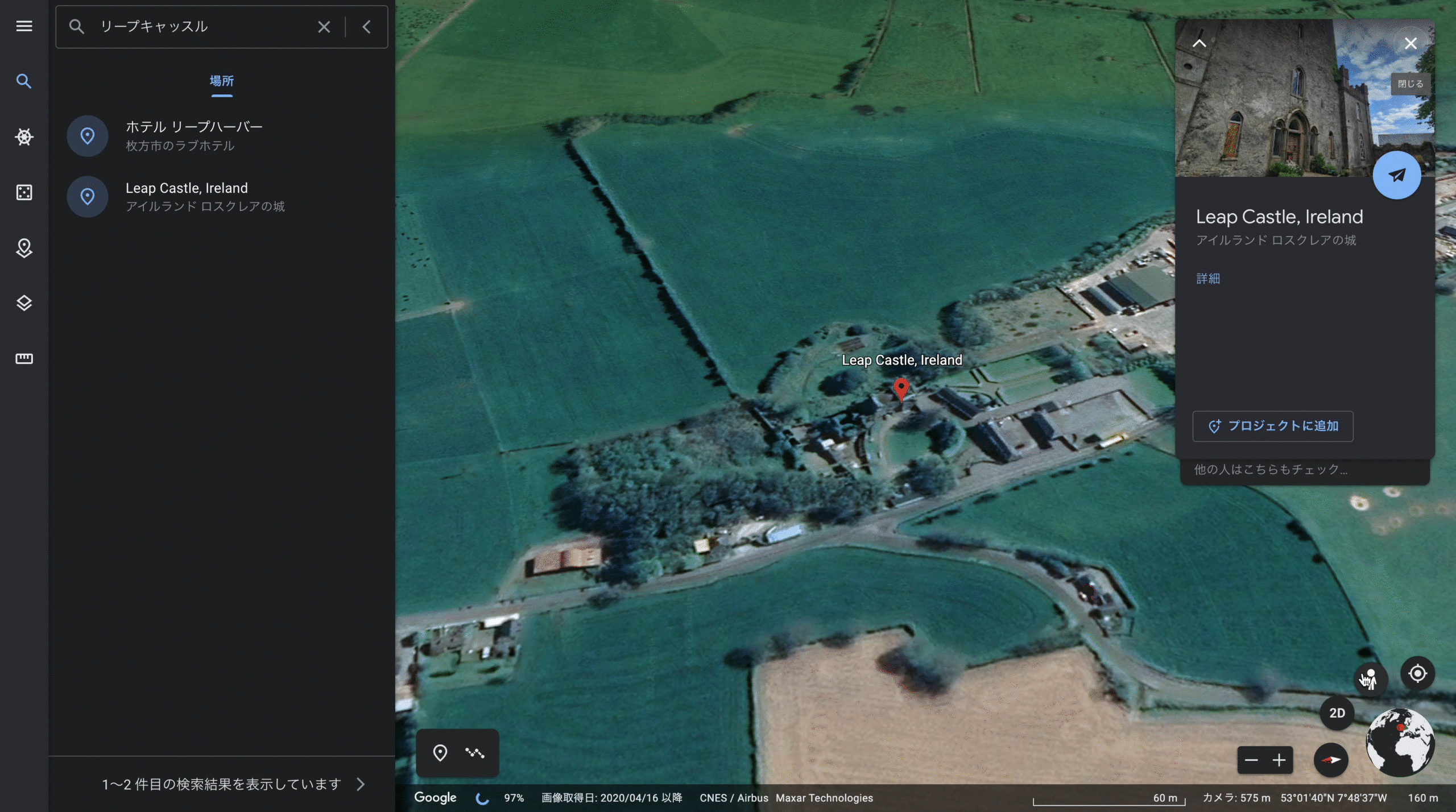Select the ホテル リープハーバー search result
Screen dimensions: 1456x812
click(x=193, y=135)
